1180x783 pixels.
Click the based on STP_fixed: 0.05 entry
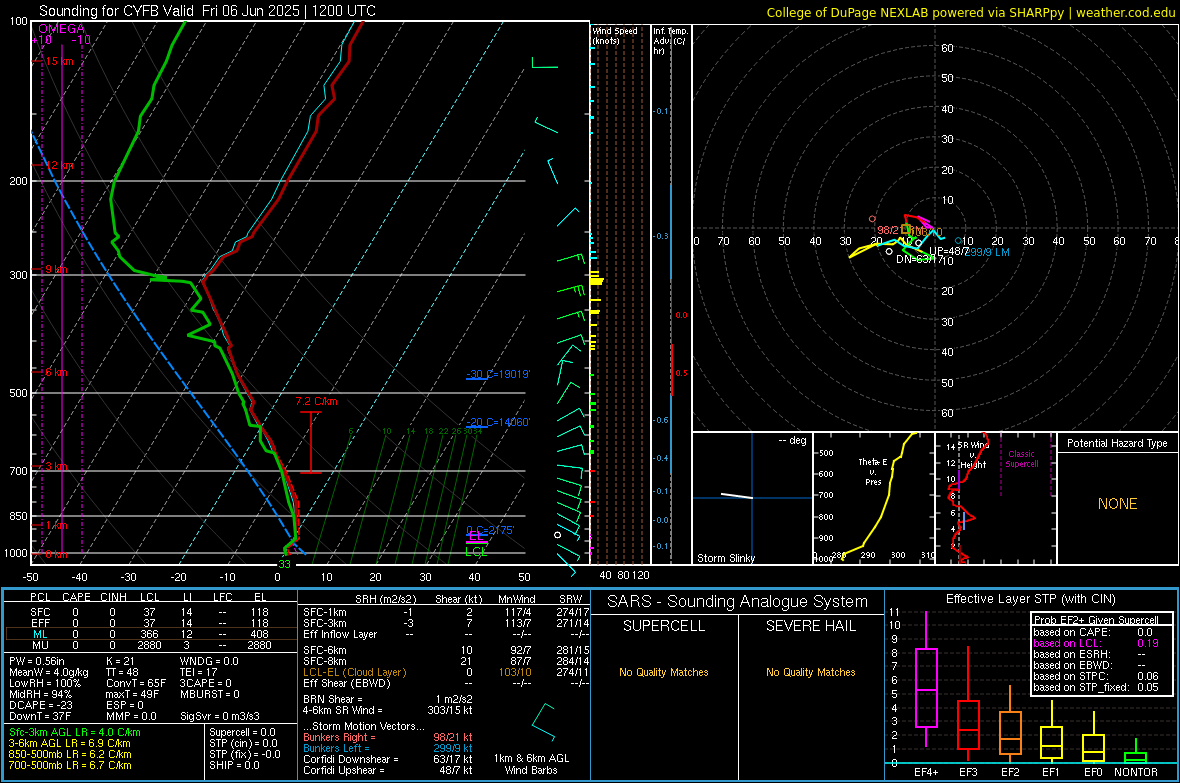[x=1096, y=687]
